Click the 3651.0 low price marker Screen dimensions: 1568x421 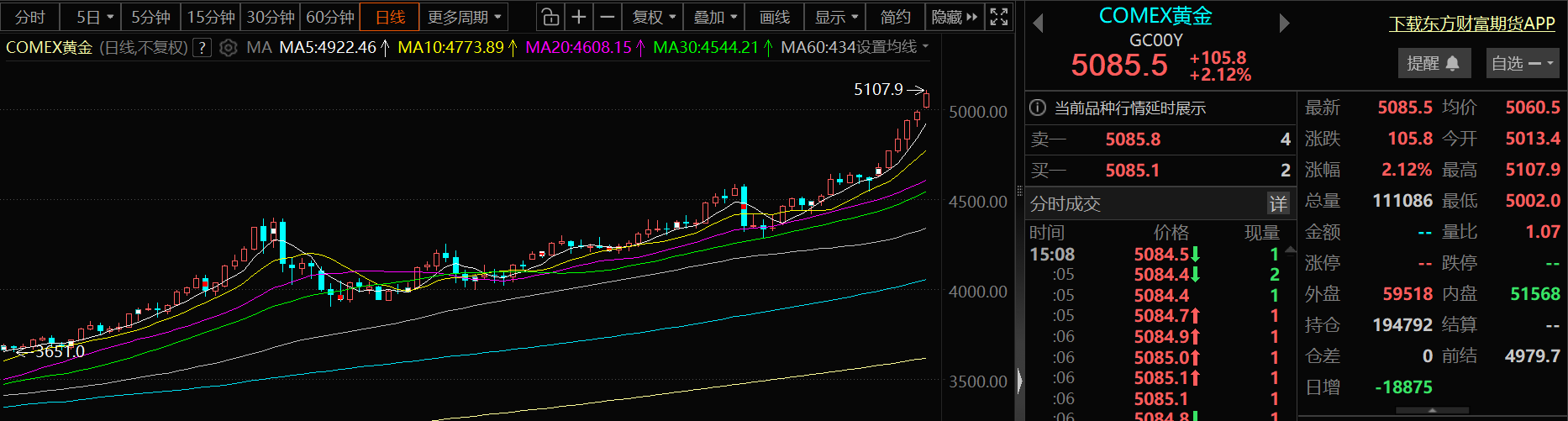[60, 351]
